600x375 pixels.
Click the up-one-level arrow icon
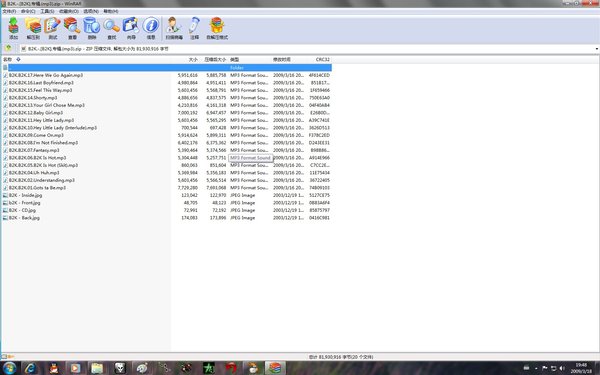8,49
